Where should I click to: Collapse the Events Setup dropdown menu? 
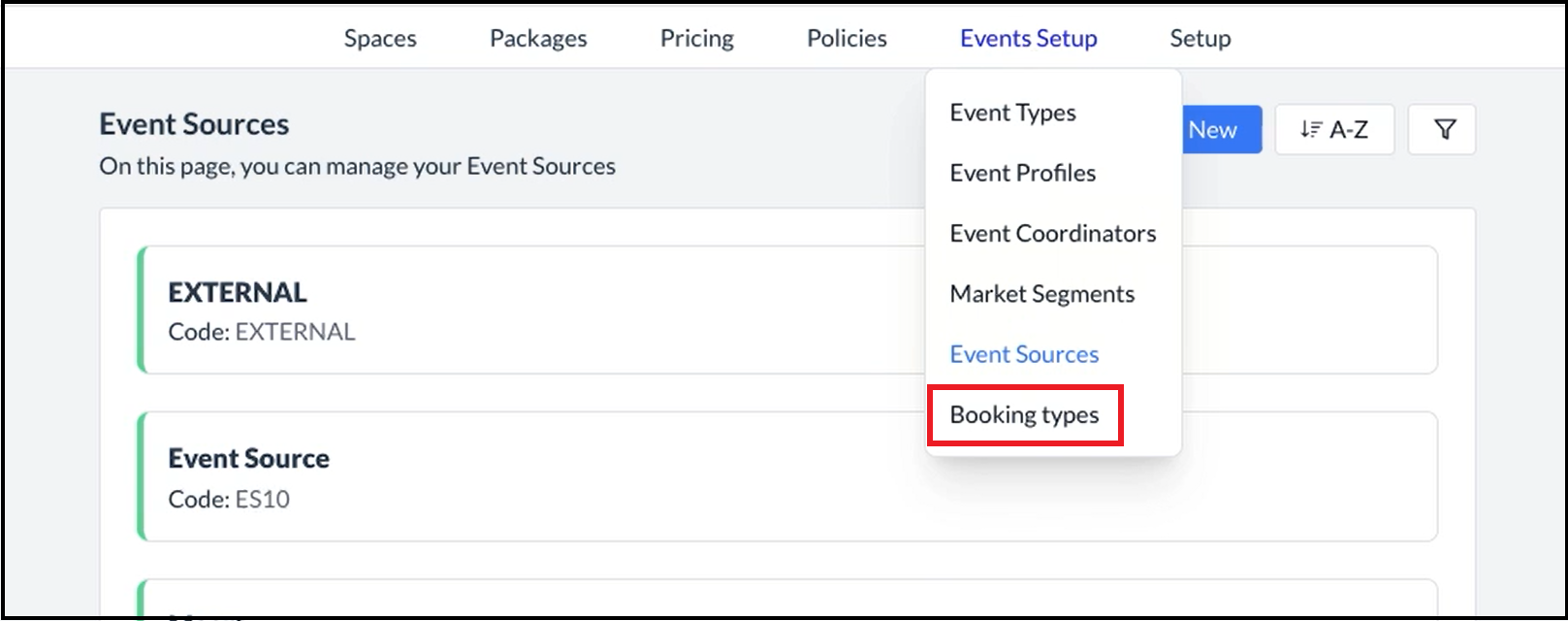coord(1028,39)
